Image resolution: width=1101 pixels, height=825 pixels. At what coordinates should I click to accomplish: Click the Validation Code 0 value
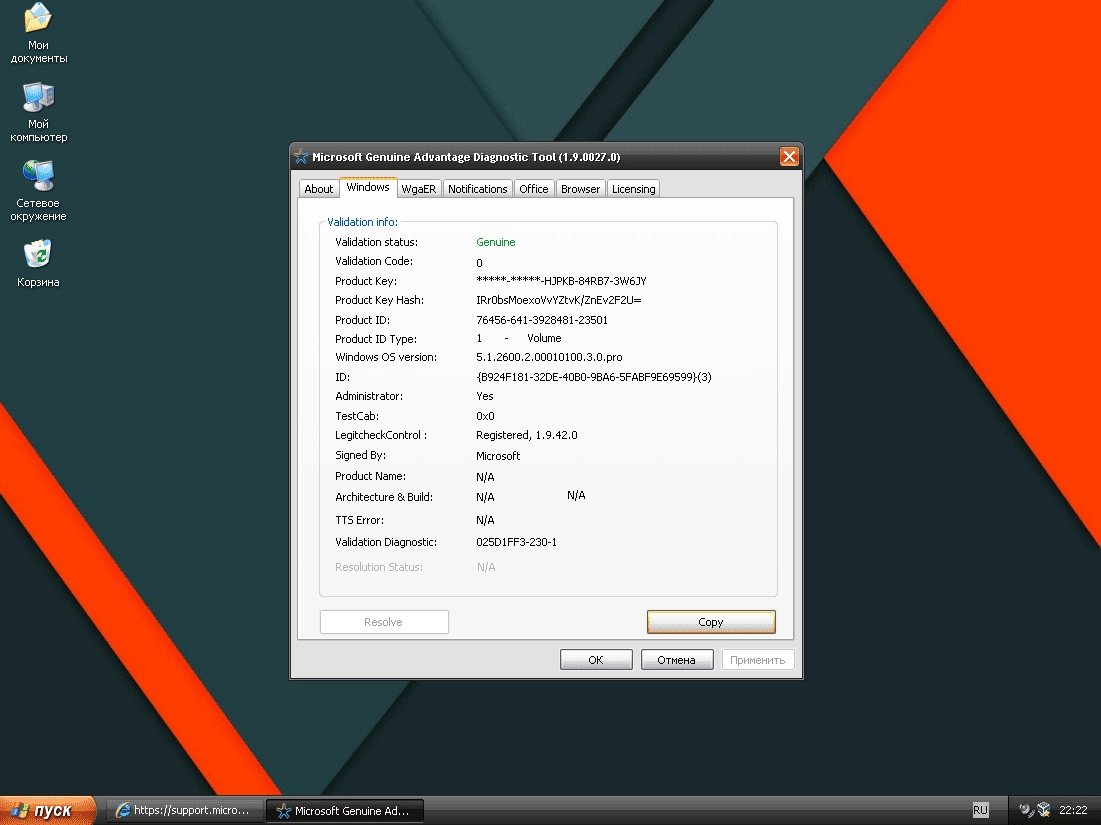point(480,263)
